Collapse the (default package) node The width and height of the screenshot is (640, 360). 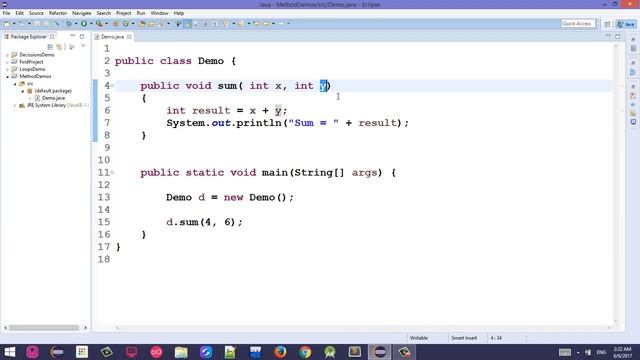(23, 91)
